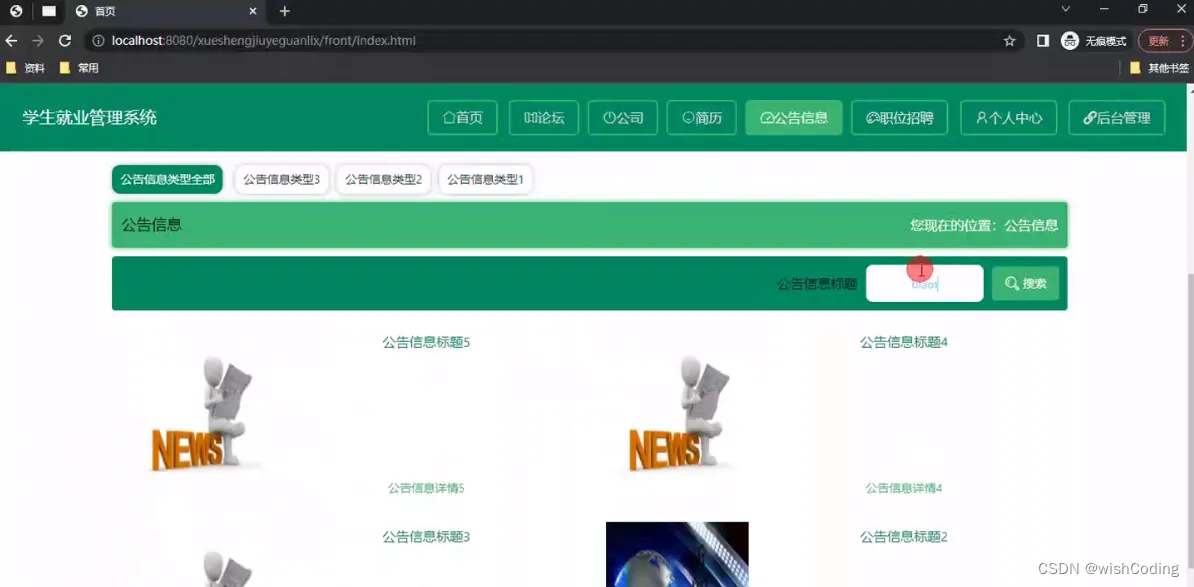Viewport: 1194px width, 587px height.
Task: Open the 资料 bookmarks folder
Action: pos(25,69)
